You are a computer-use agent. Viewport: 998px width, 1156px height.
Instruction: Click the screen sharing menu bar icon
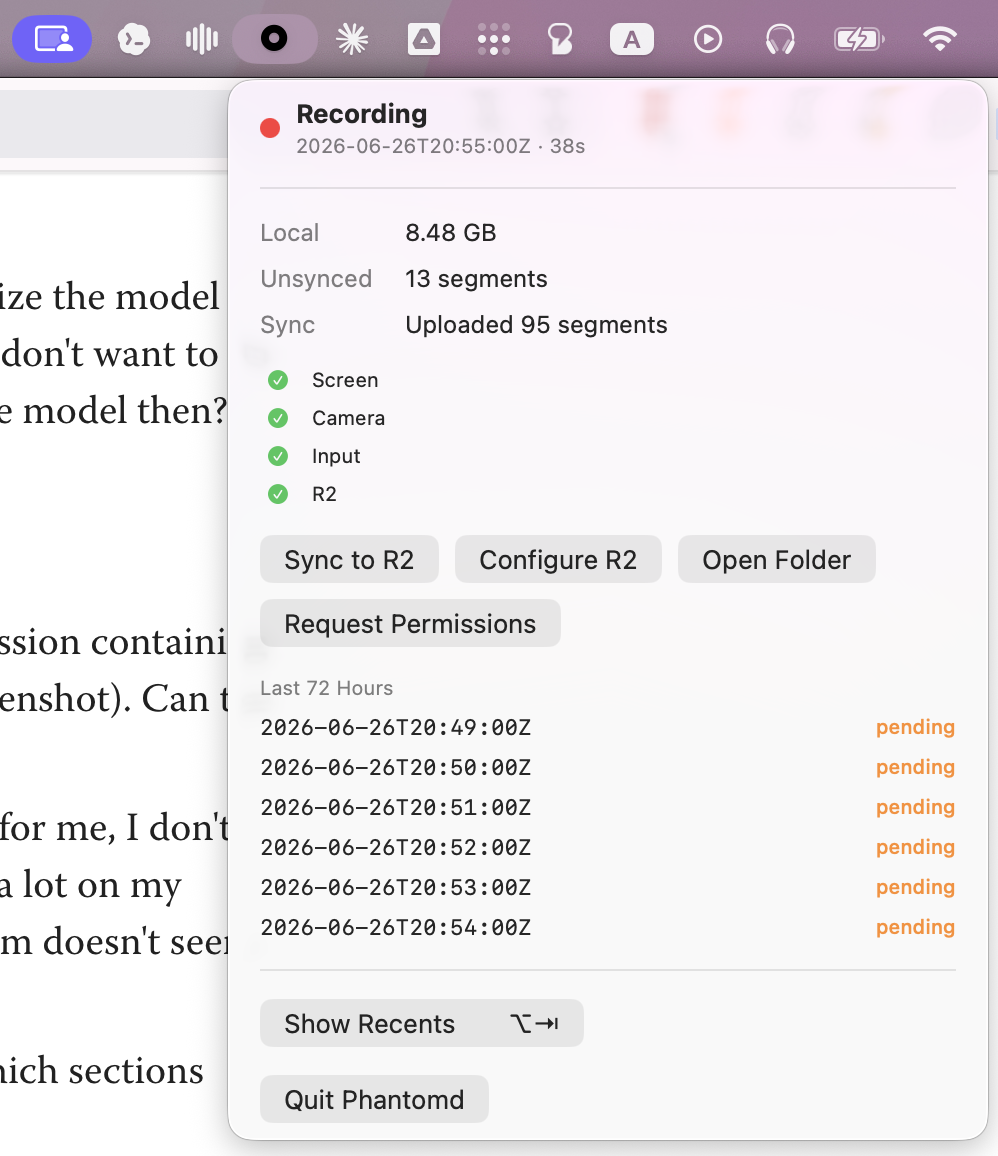coord(52,39)
